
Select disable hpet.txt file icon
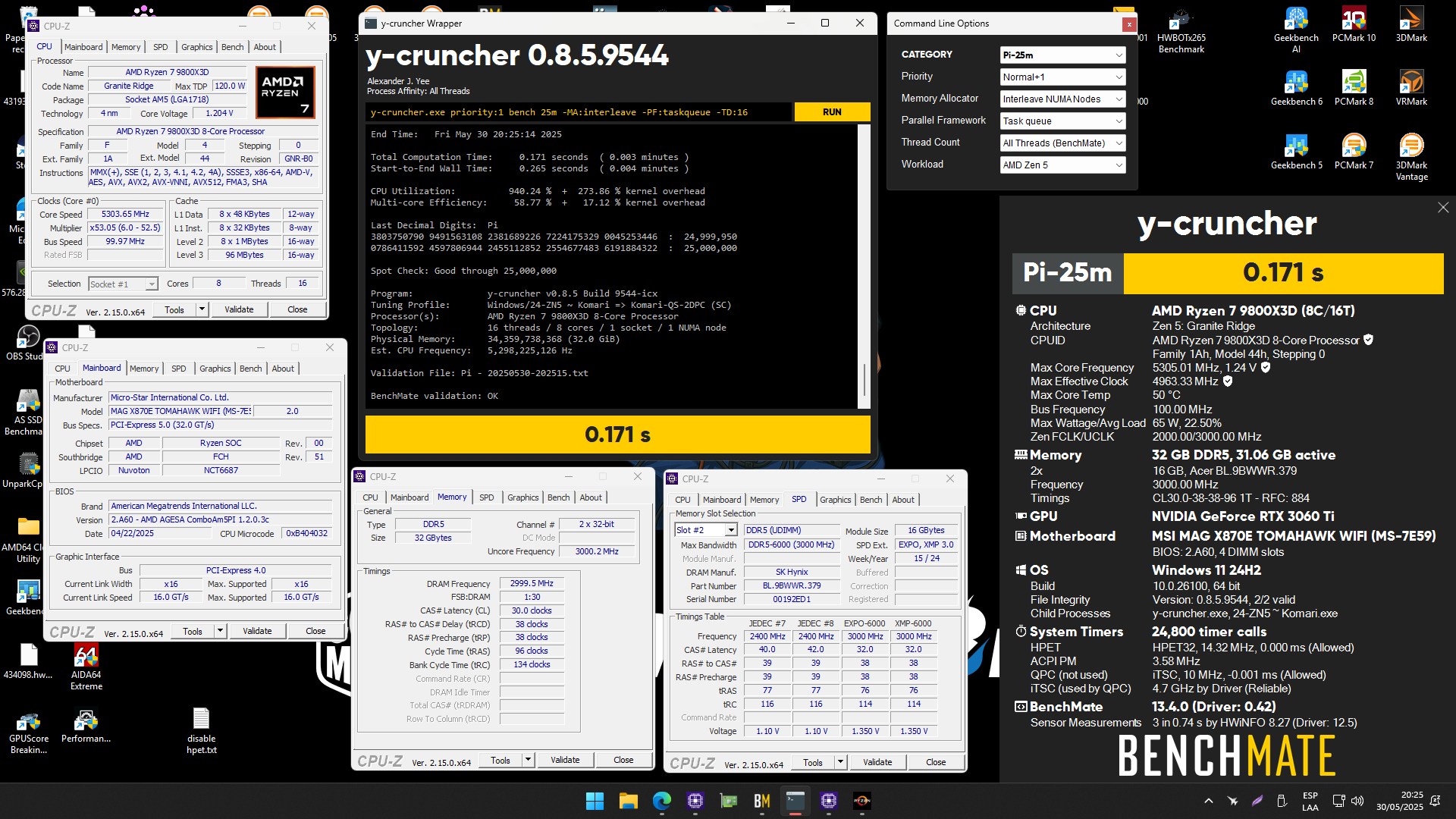coord(201,731)
